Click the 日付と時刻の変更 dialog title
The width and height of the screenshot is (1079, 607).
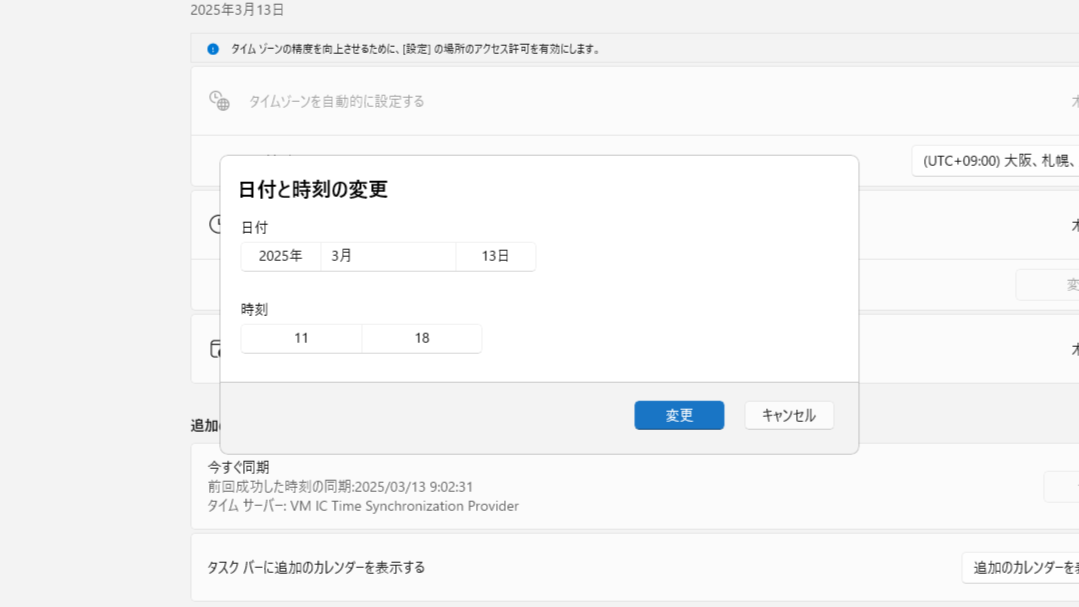pos(313,189)
